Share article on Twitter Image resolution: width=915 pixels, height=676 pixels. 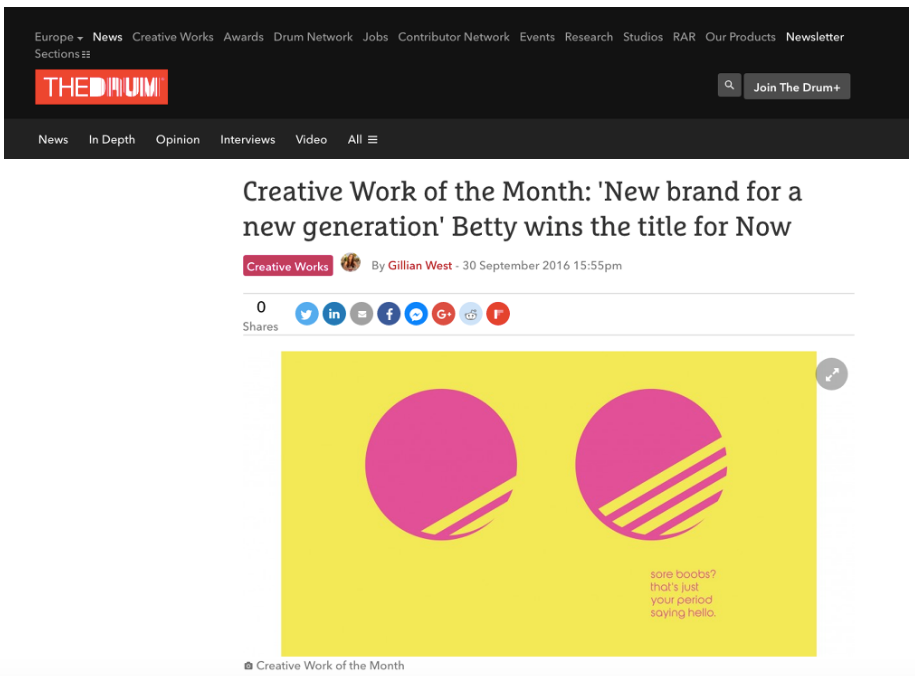pyautogui.click(x=306, y=314)
